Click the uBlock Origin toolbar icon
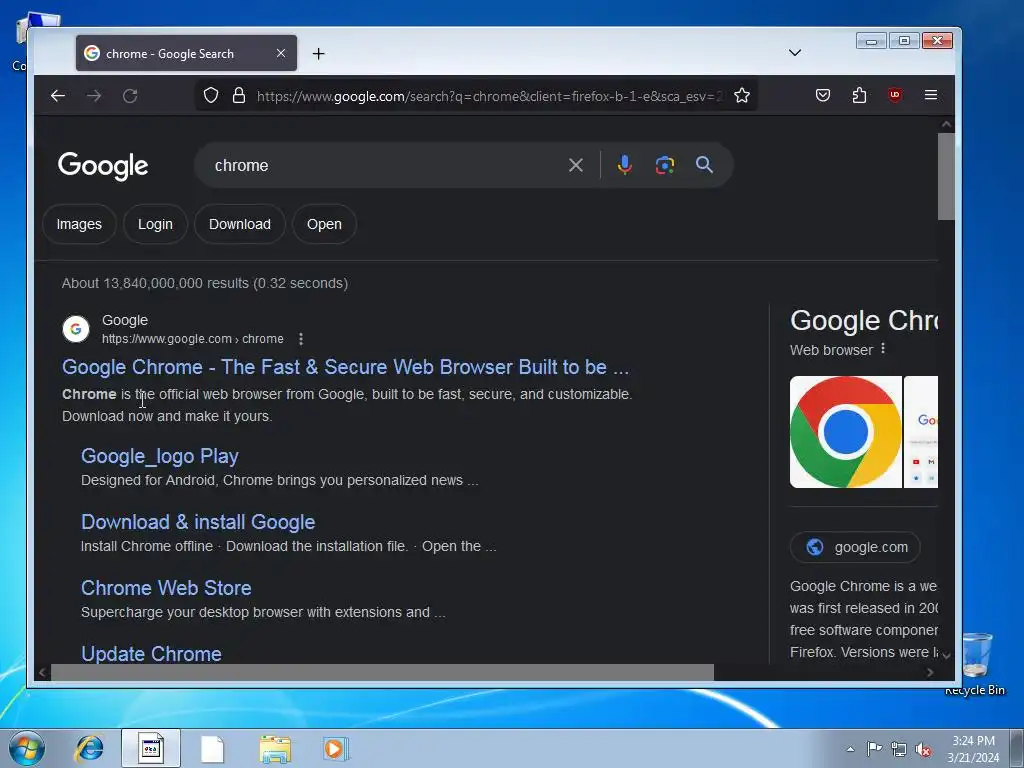Screen dimensions: 1024x768 pyautogui.click(x=895, y=95)
